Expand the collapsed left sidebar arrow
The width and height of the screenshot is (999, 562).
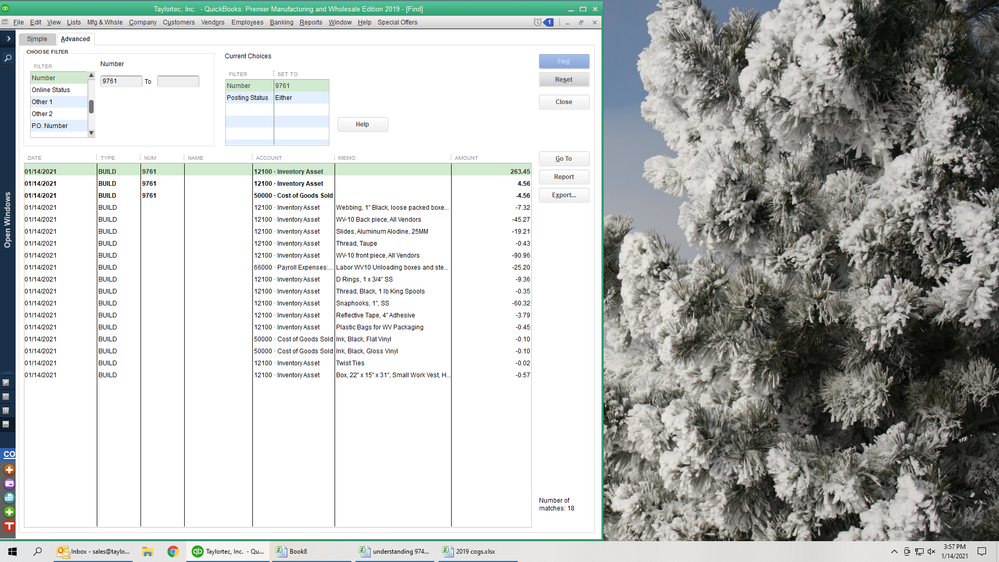[8, 39]
